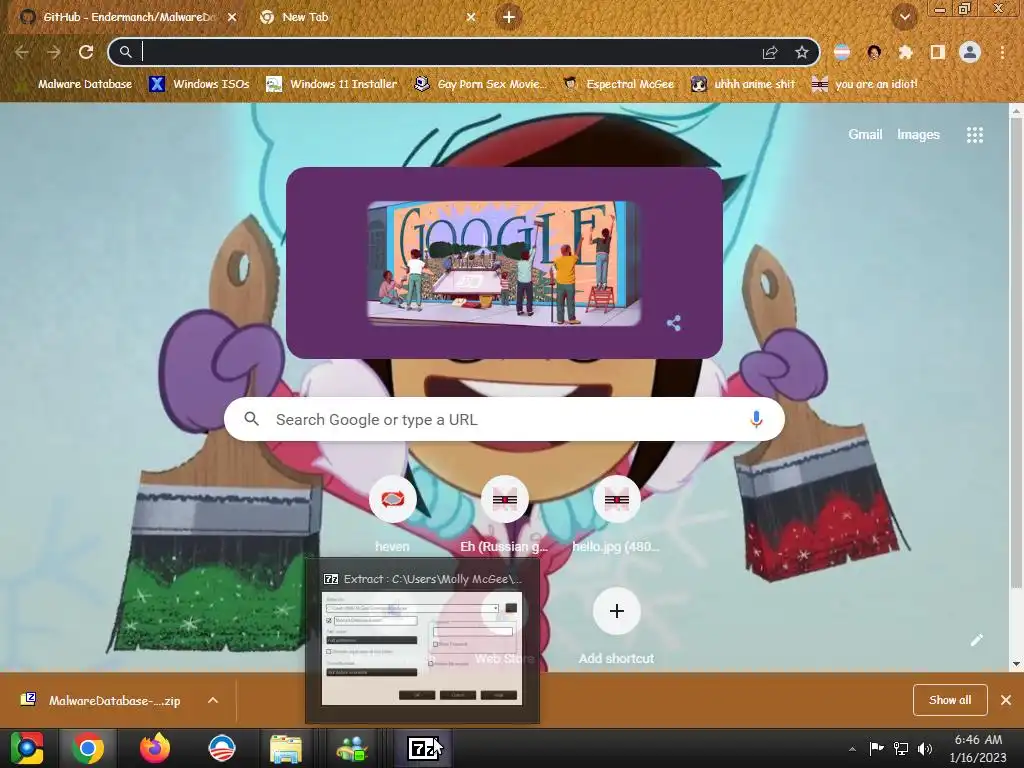1024x768 pixels.
Task: Open the Messenger people taskbar icon
Action: tap(351, 748)
